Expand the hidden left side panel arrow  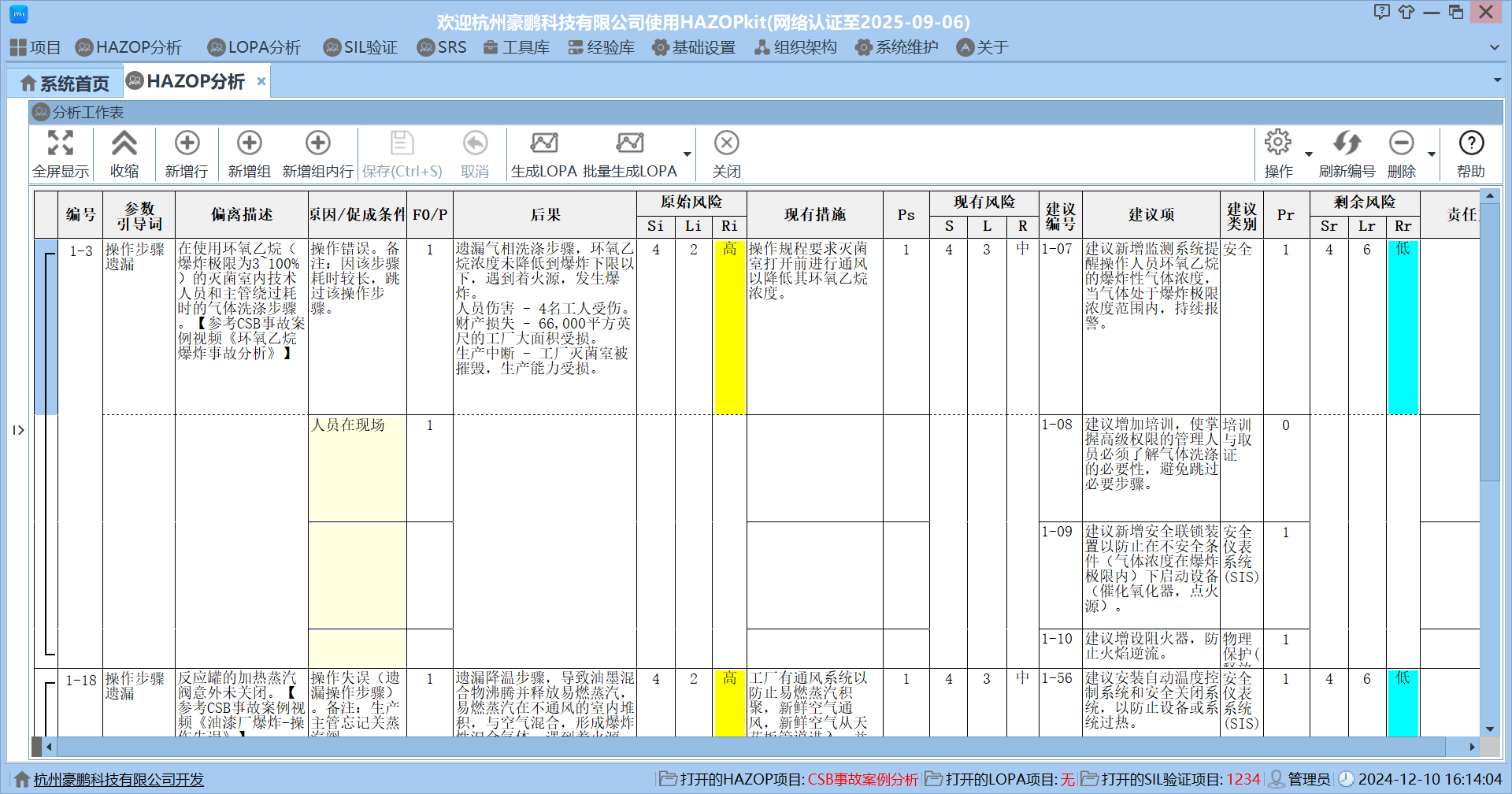click(18, 430)
